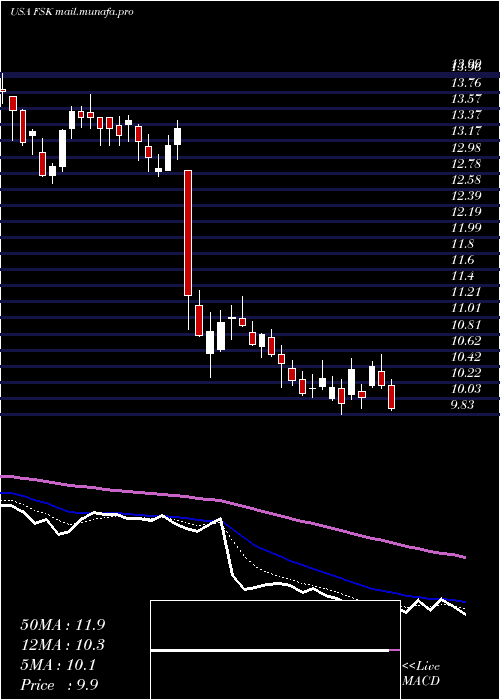
Task: Click the 50MA : 11.9 readout
Action: [63, 625]
